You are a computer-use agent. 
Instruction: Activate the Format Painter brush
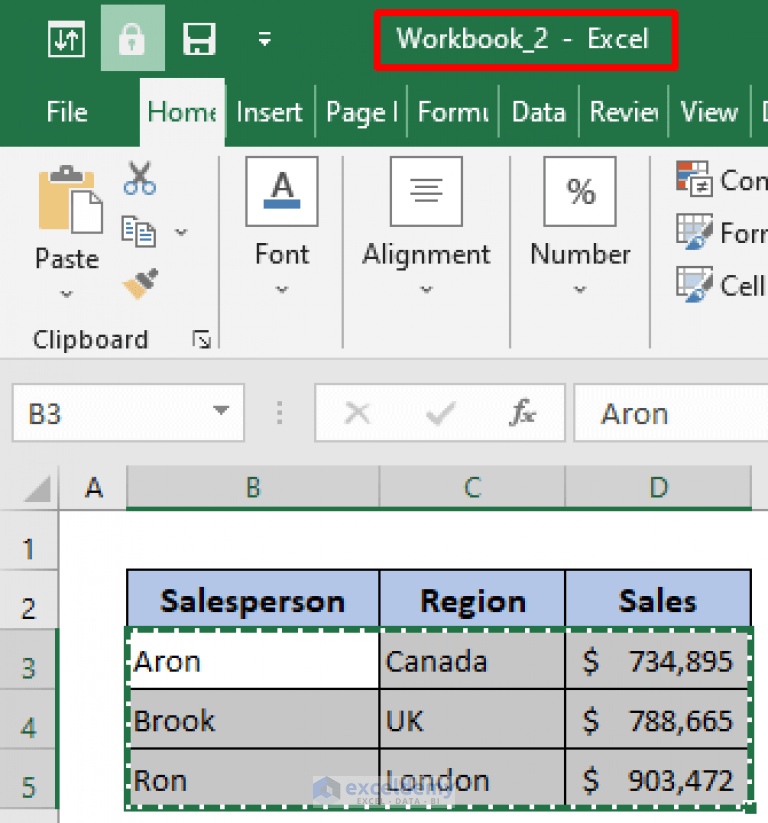tap(139, 283)
